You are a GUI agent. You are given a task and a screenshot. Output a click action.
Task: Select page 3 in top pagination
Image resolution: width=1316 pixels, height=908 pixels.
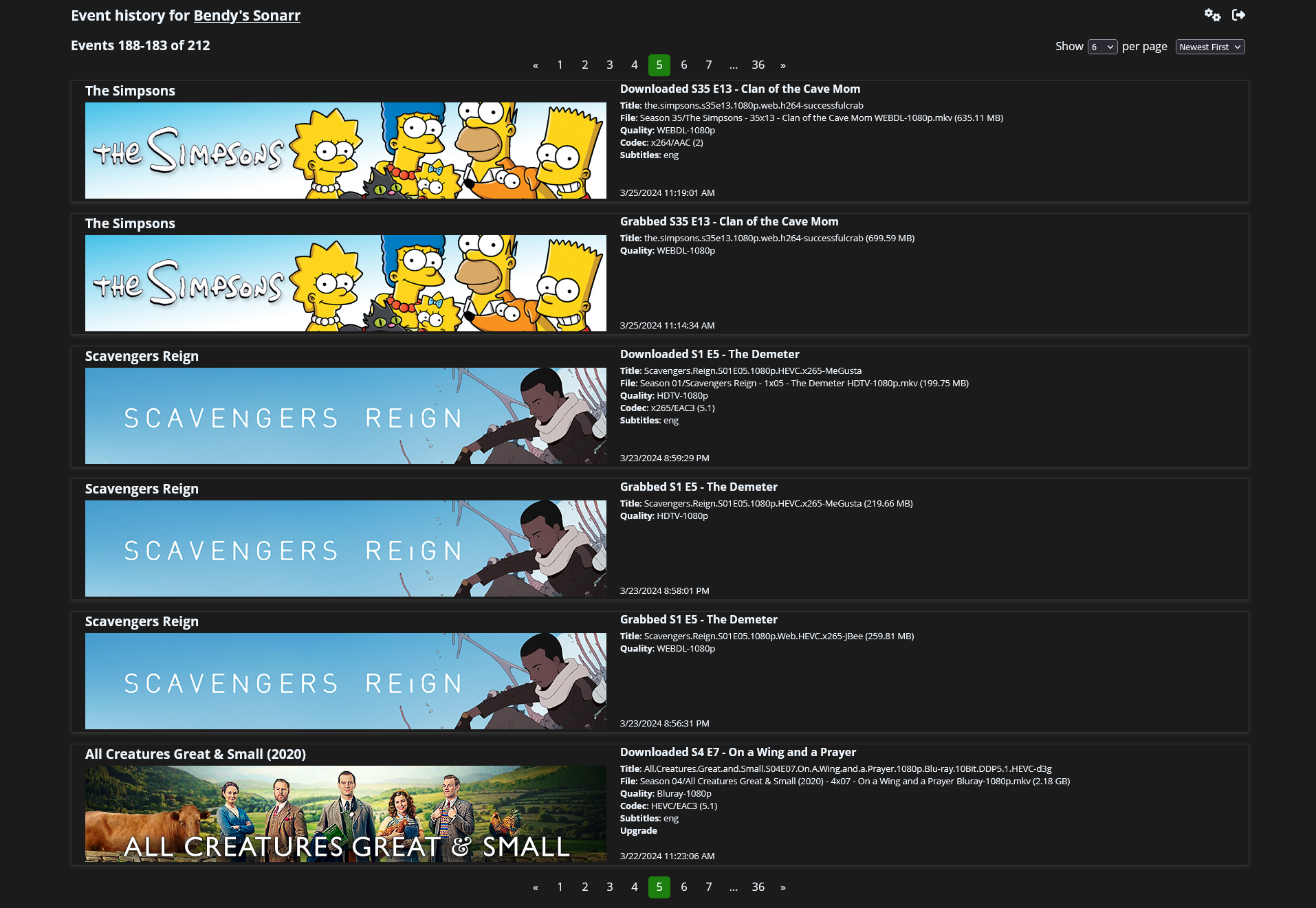click(x=609, y=65)
